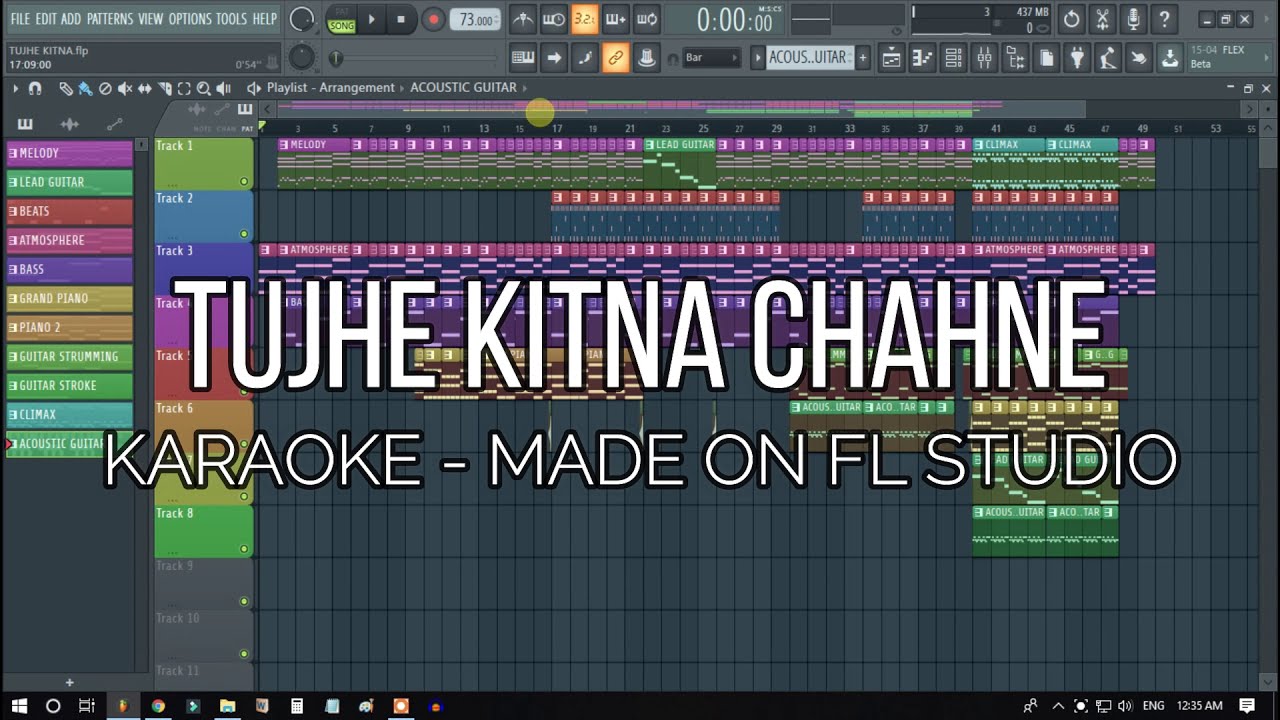Screen dimensions: 1280x720
Task: Select the MELODY pattern in picker
Action: click(69, 154)
